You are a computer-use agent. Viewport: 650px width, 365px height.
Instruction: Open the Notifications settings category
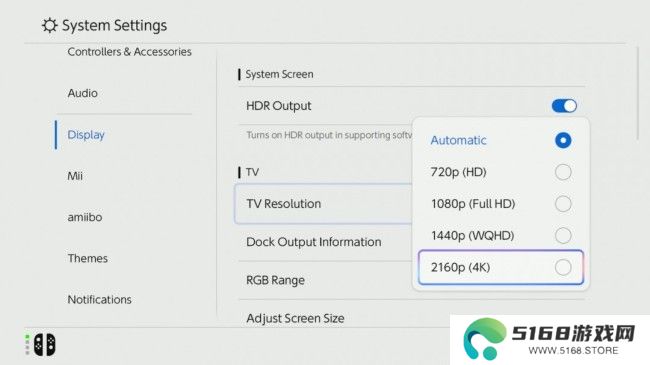coord(99,299)
